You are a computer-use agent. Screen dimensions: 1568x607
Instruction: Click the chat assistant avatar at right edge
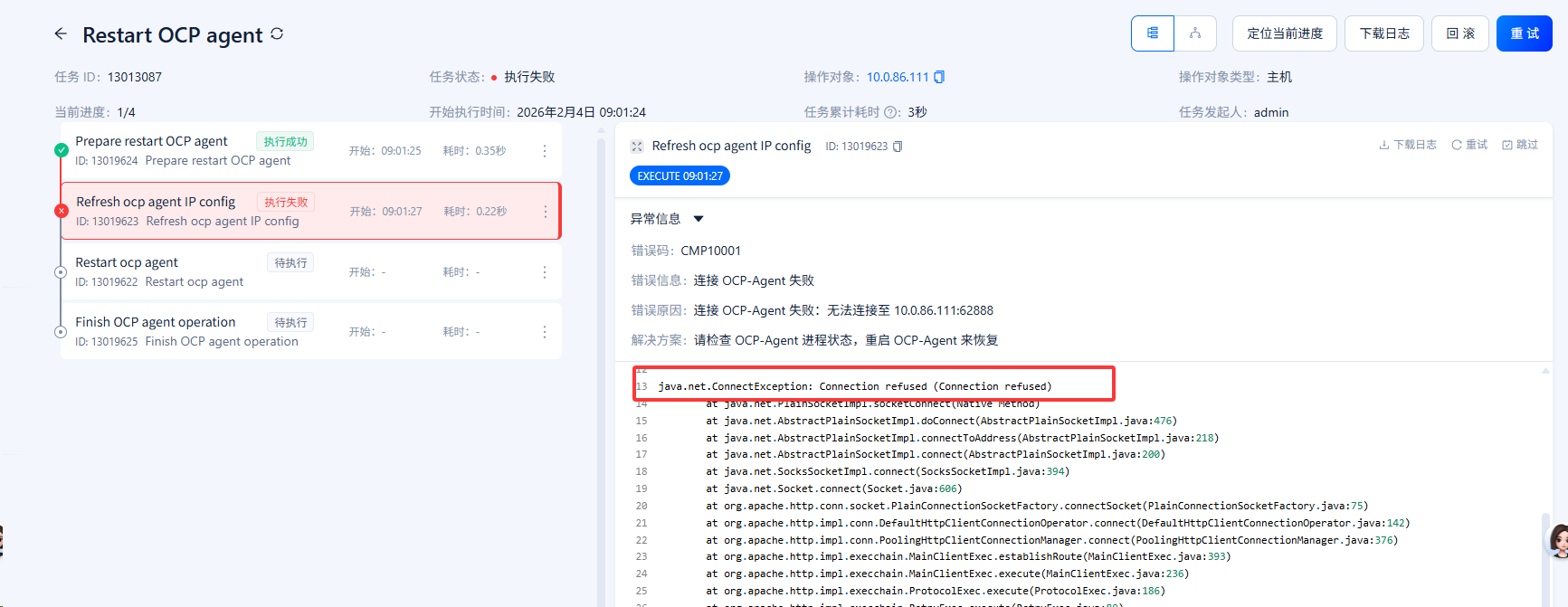1558,541
